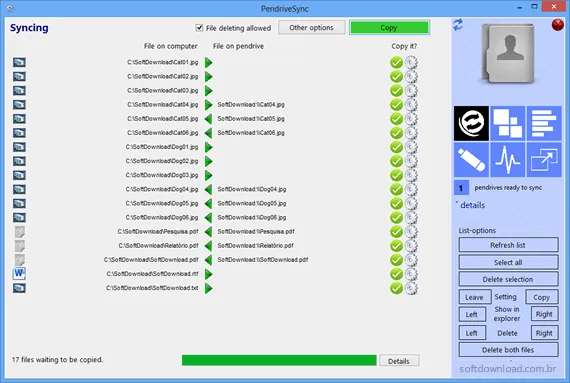The width and height of the screenshot is (570, 383).
Task: Open the external window arrow tile
Action: 544,160
